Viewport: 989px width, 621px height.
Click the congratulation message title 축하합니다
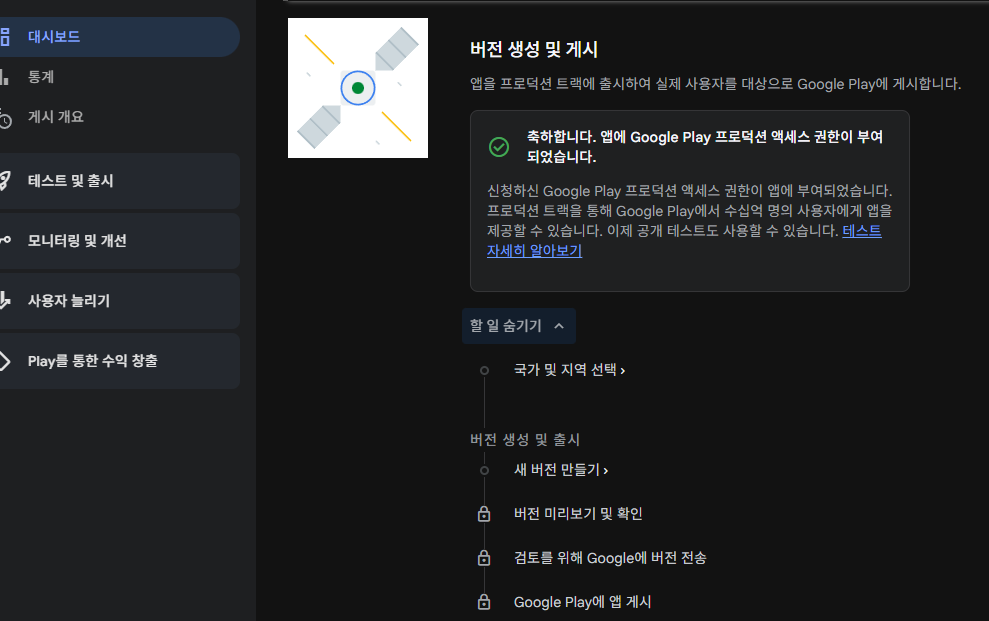coord(705,146)
